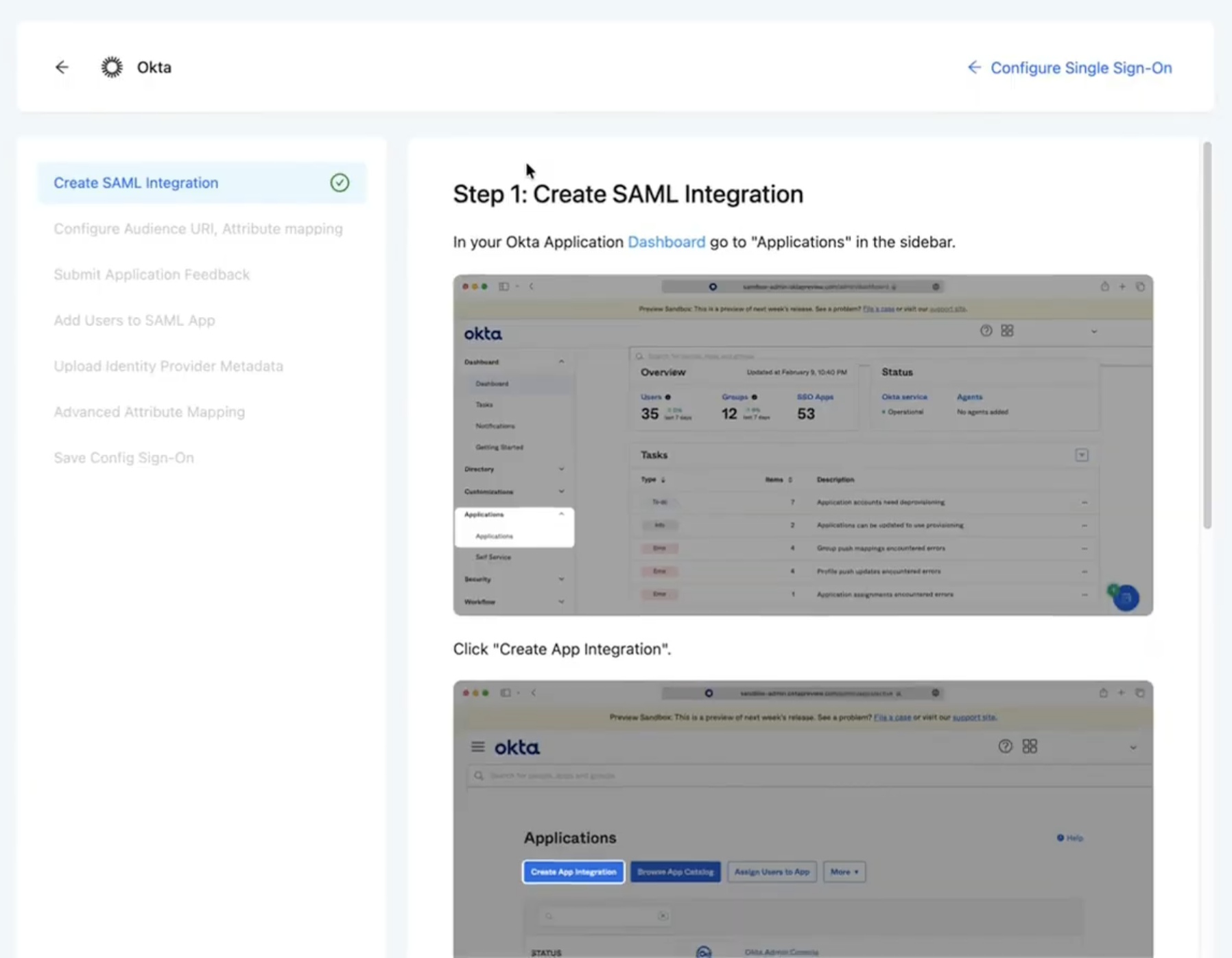Select the Advanced Attribute Mapping step
The height and width of the screenshot is (958, 1232).
(150, 412)
